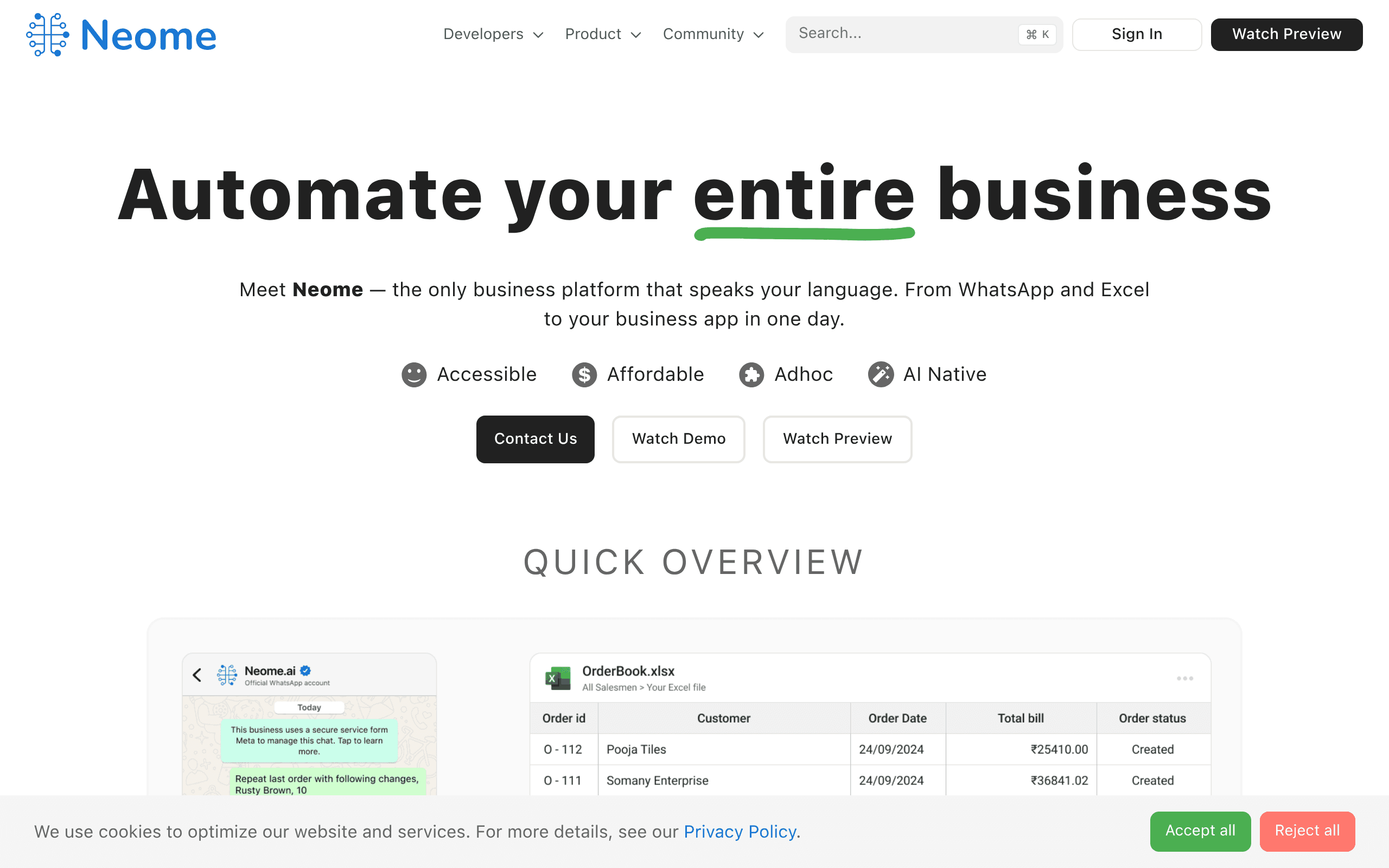The height and width of the screenshot is (868, 1389).
Task: Open the Privacy Policy link
Action: tap(740, 831)
